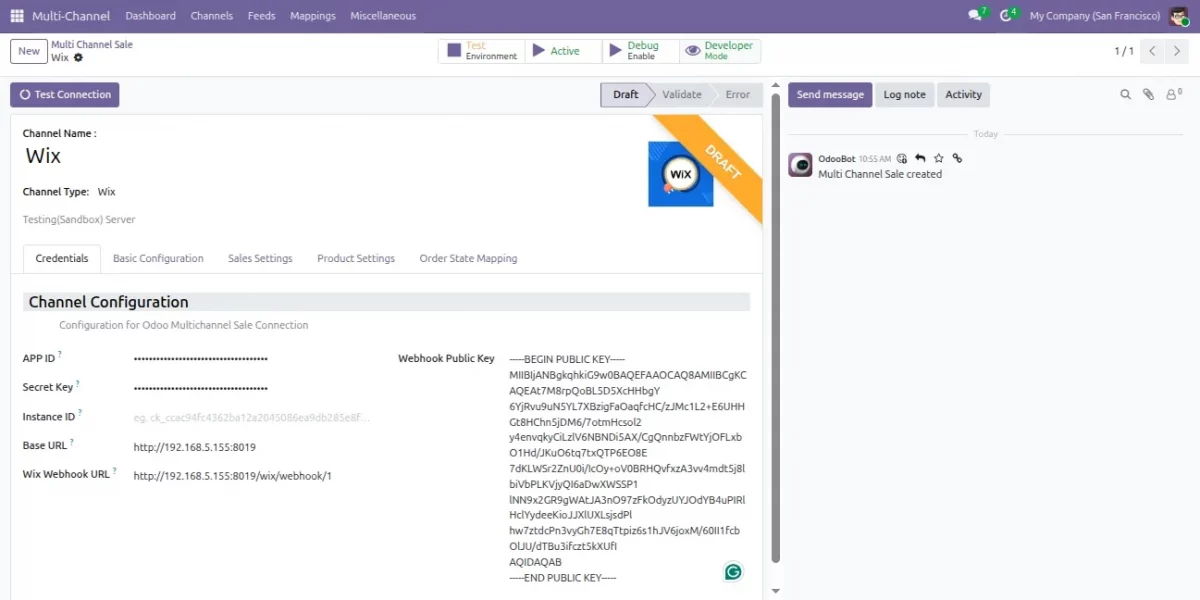This screenshot has width=1200, height=600.
Task: Go to next record arrow
Action: (1178, 51)
